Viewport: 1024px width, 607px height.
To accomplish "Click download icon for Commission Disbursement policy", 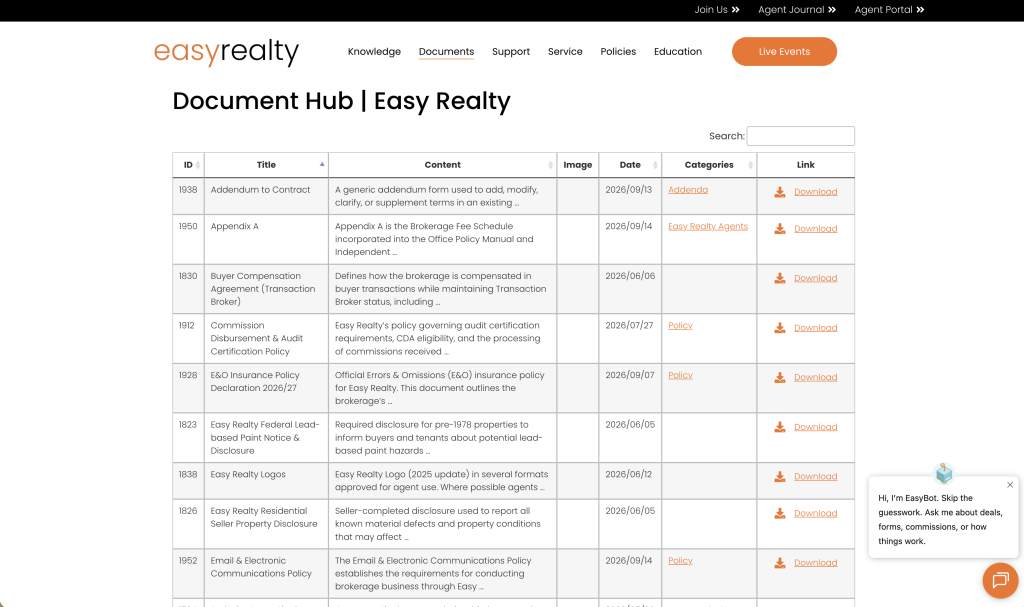I will [x=780, y=328].
